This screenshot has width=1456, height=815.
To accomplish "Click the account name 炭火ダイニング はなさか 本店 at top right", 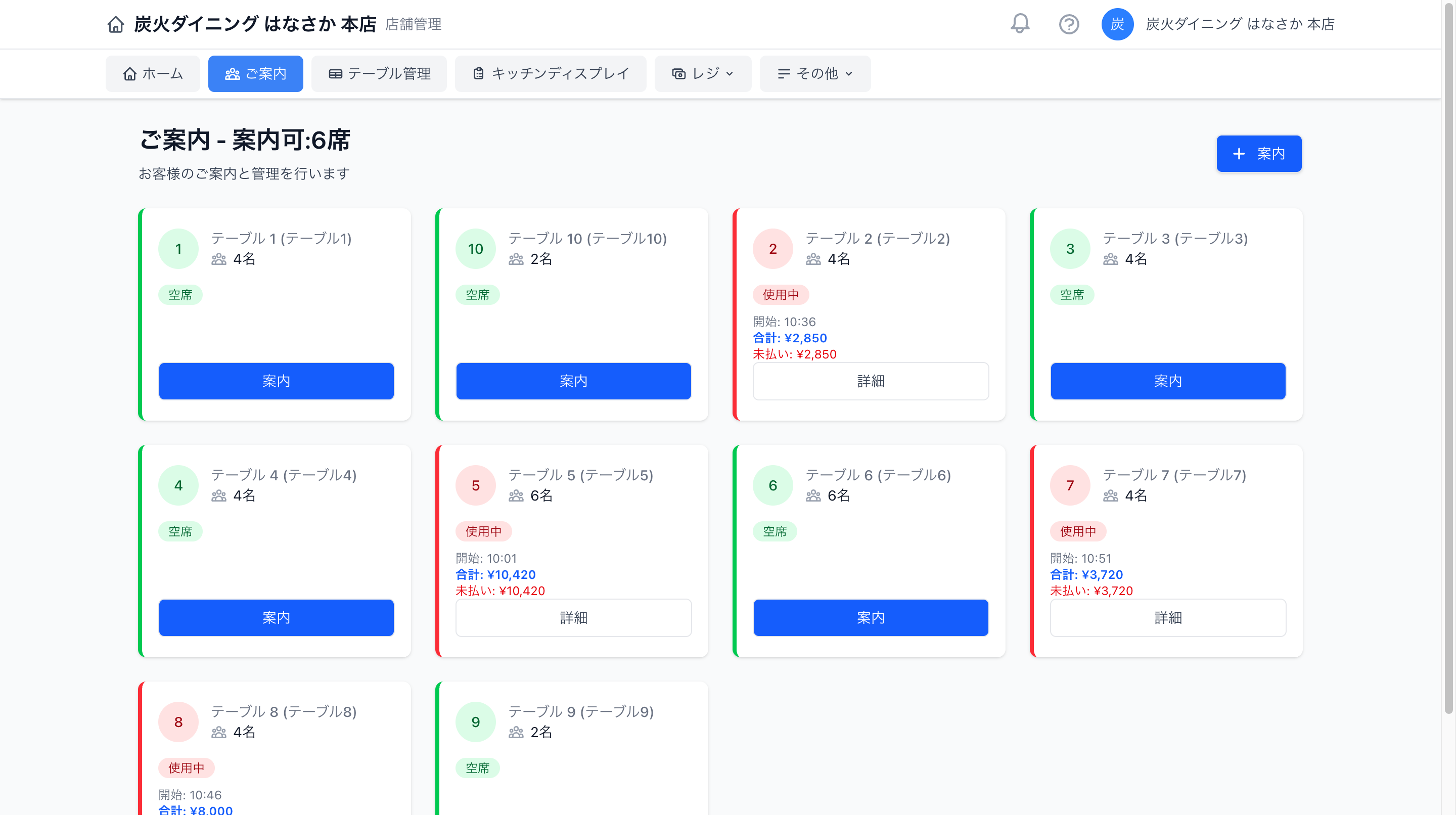I will tap(1240, 24).
